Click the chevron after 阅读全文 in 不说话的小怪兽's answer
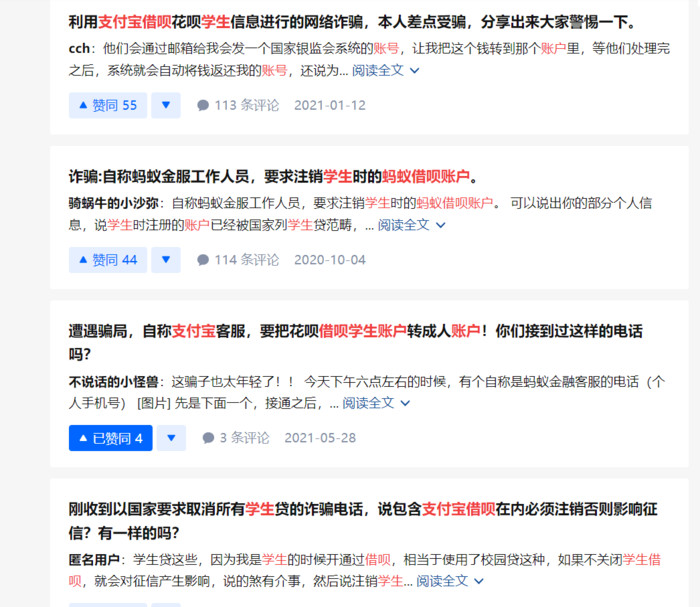700x607 pixels. [405, 403]
